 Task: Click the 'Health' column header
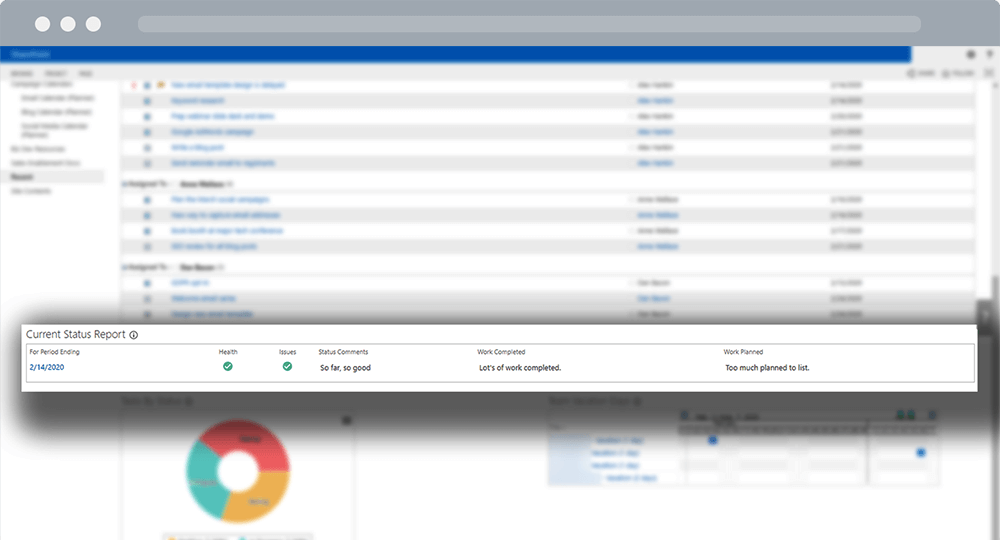point(228,352)
